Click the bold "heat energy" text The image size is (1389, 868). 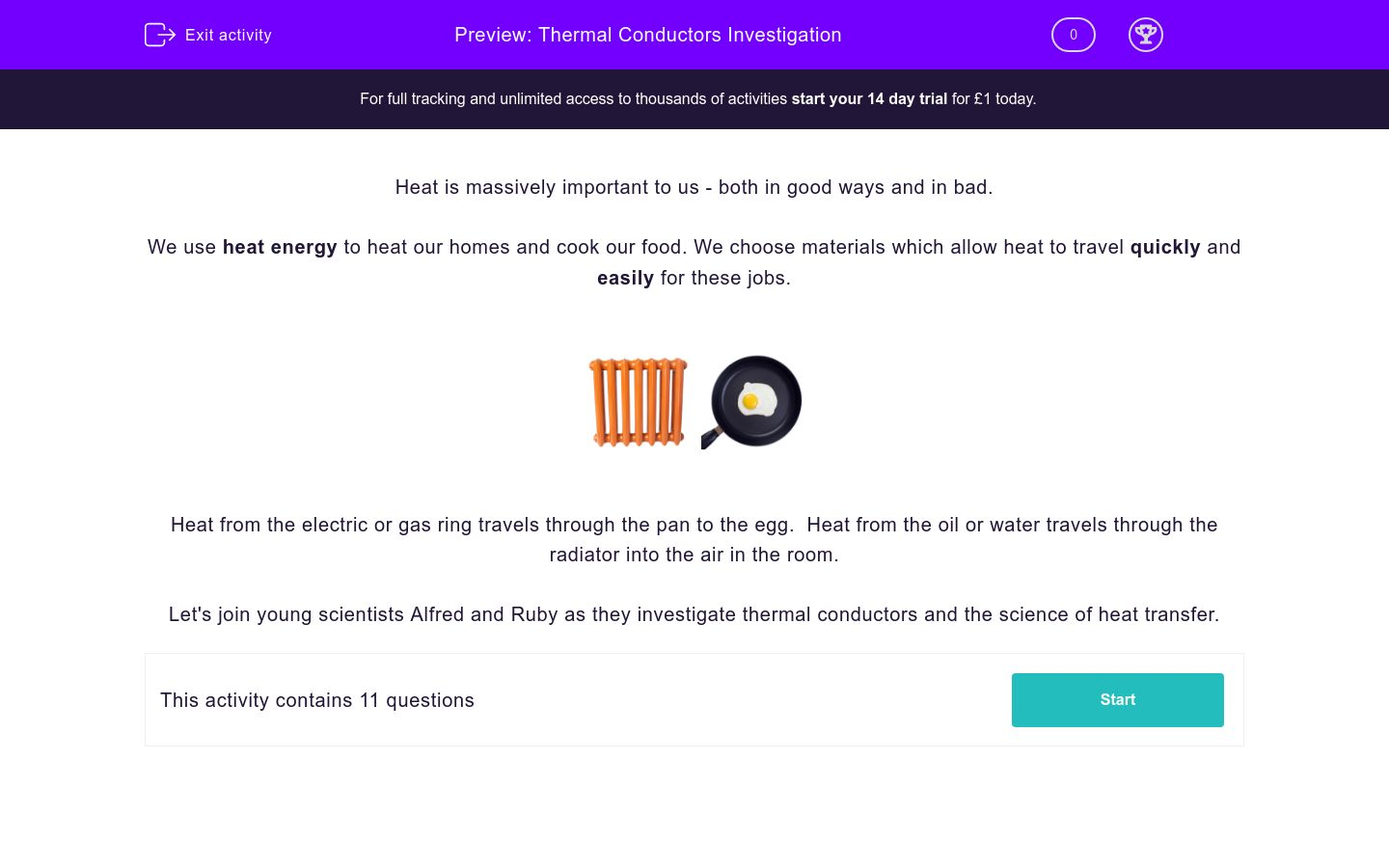coord(280,247)
